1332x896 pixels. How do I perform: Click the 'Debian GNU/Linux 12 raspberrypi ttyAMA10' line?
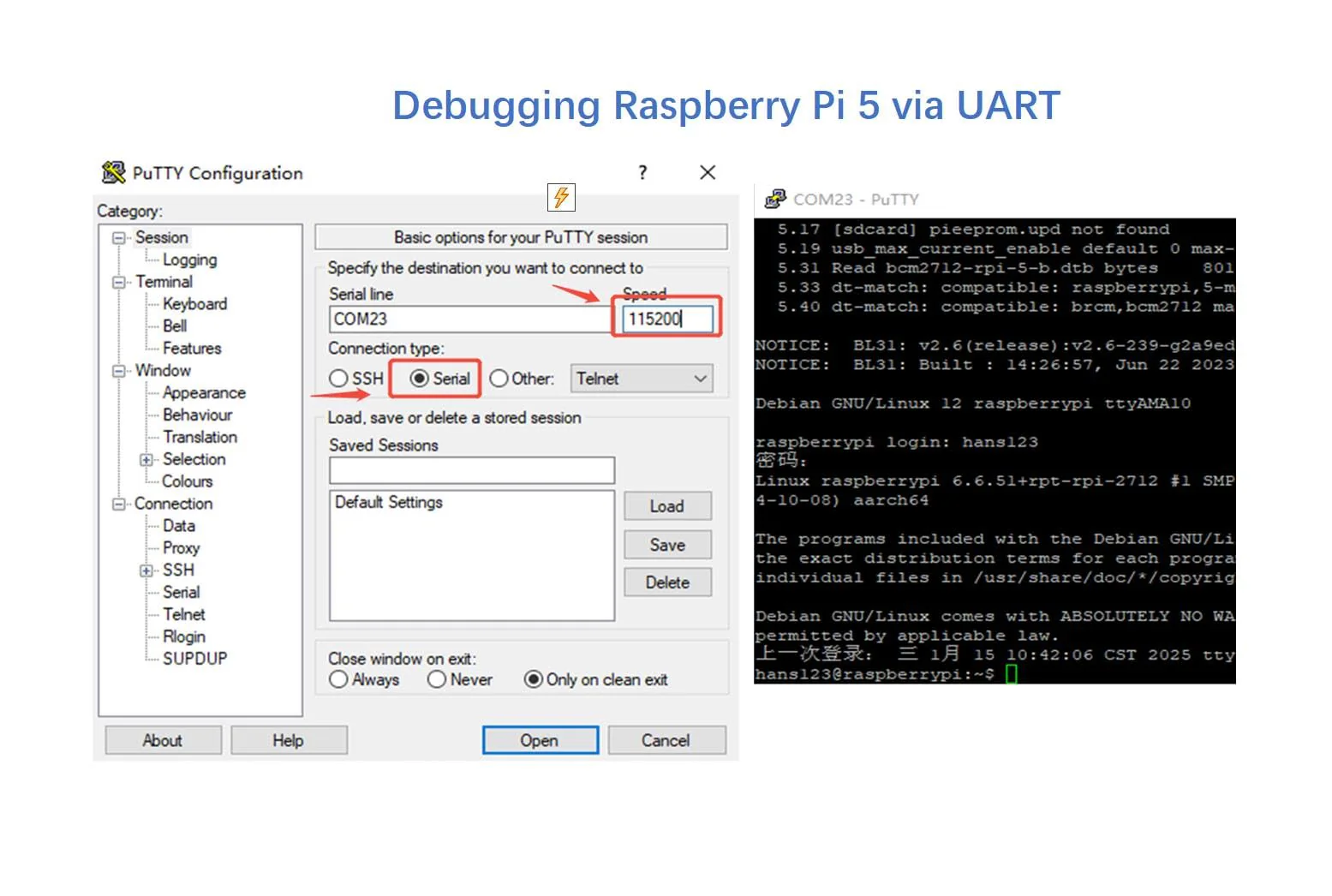tap(972, 403)
